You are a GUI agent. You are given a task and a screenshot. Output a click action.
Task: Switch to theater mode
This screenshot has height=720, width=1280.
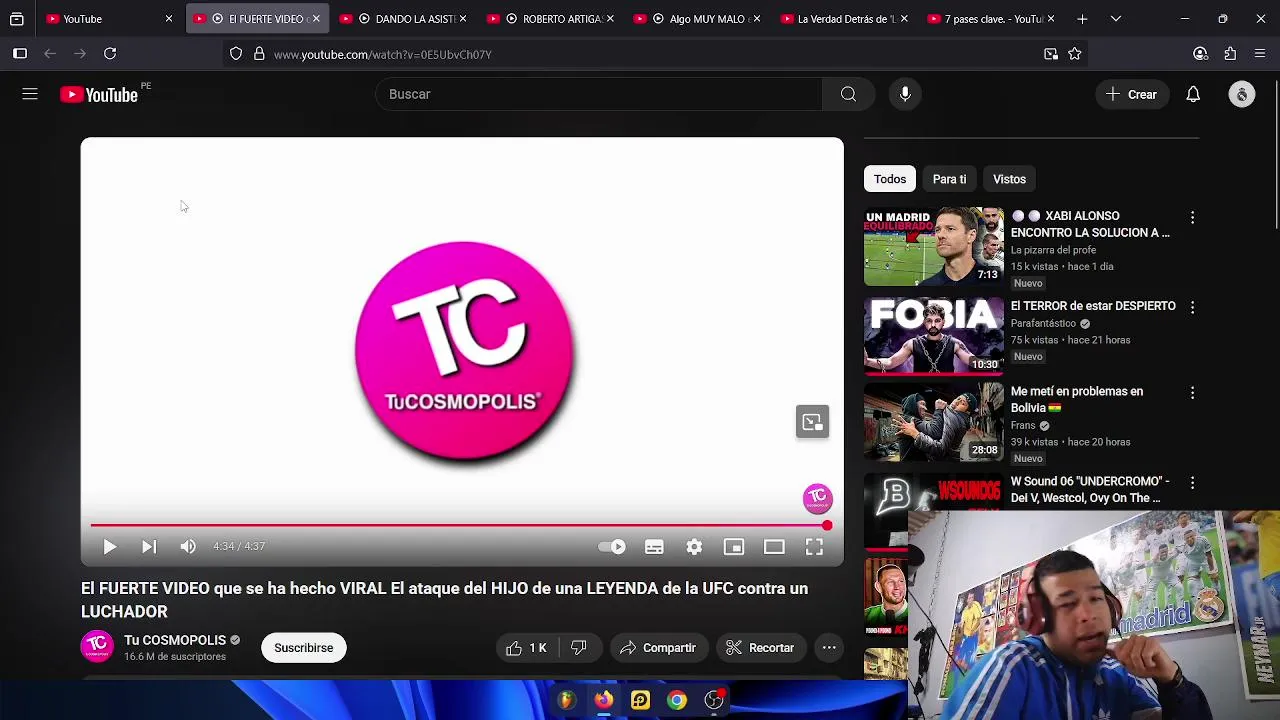[x=774, y=546]
